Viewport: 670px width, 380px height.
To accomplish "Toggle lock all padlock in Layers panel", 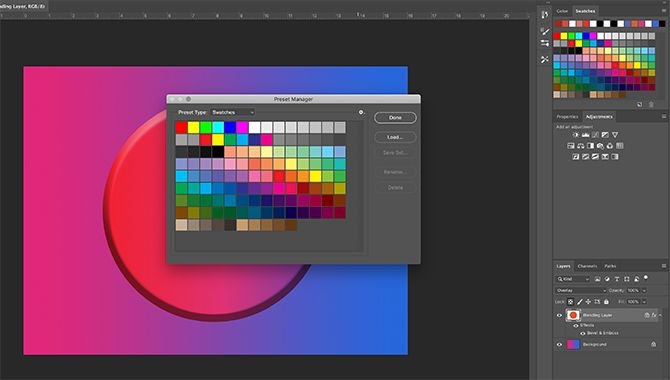I will coord(606,302).
